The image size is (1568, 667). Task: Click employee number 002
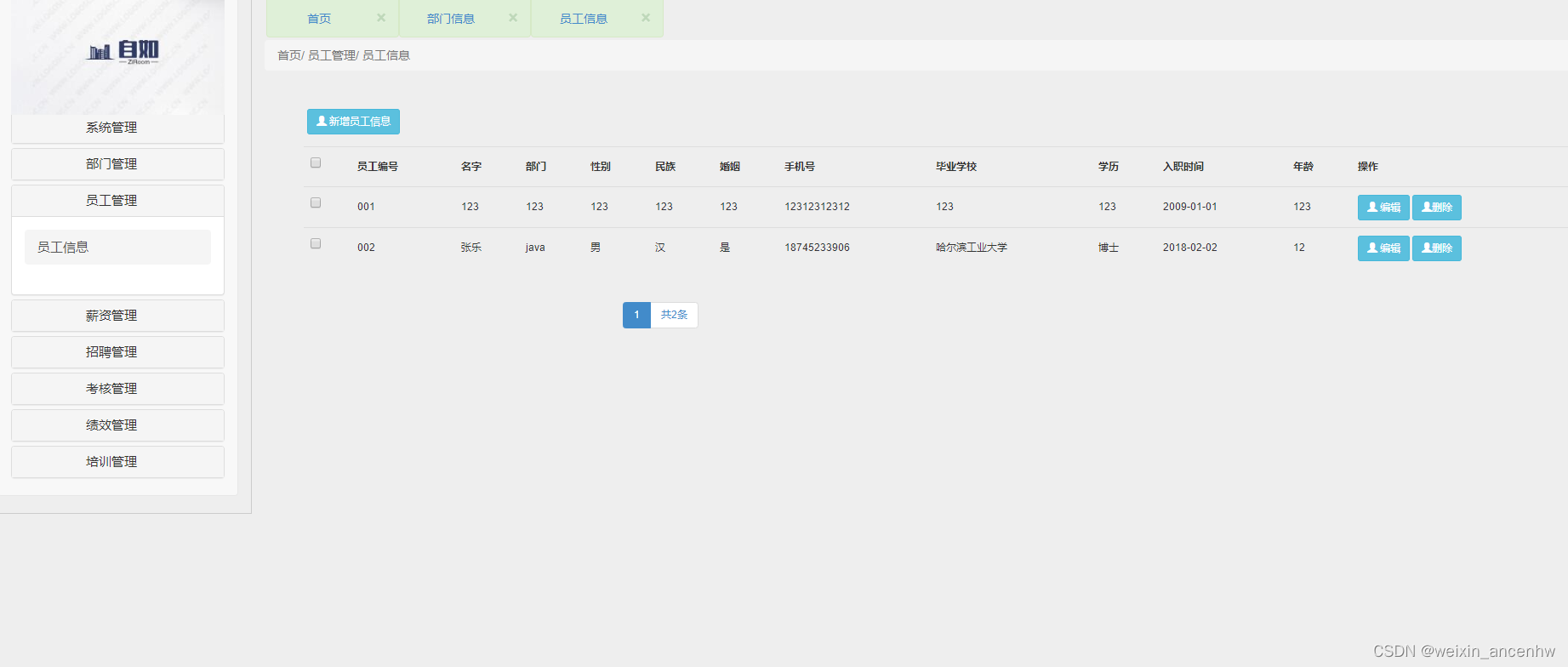pyautogui.click(x=366, y=248)
